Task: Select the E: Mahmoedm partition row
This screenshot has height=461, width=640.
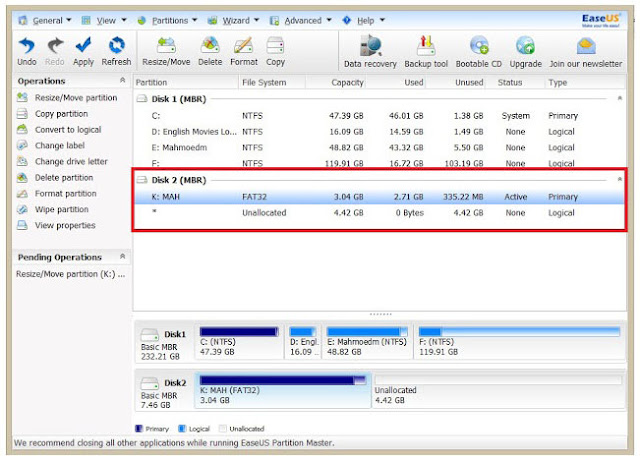Action: pyautogui.click(x=380, y=148)
